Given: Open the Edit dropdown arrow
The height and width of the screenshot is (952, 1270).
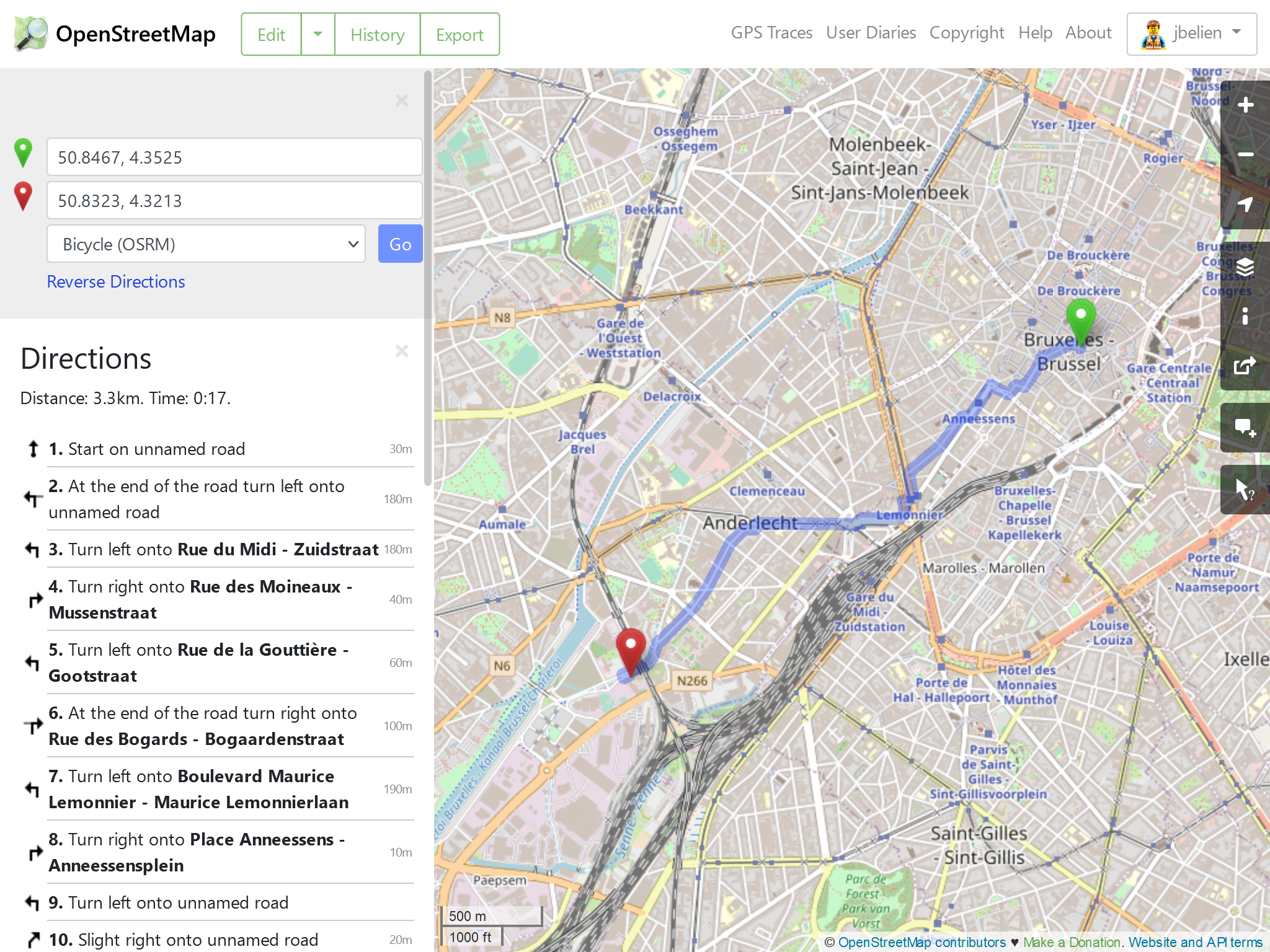Looking at the screenshot, I should 317,34.
